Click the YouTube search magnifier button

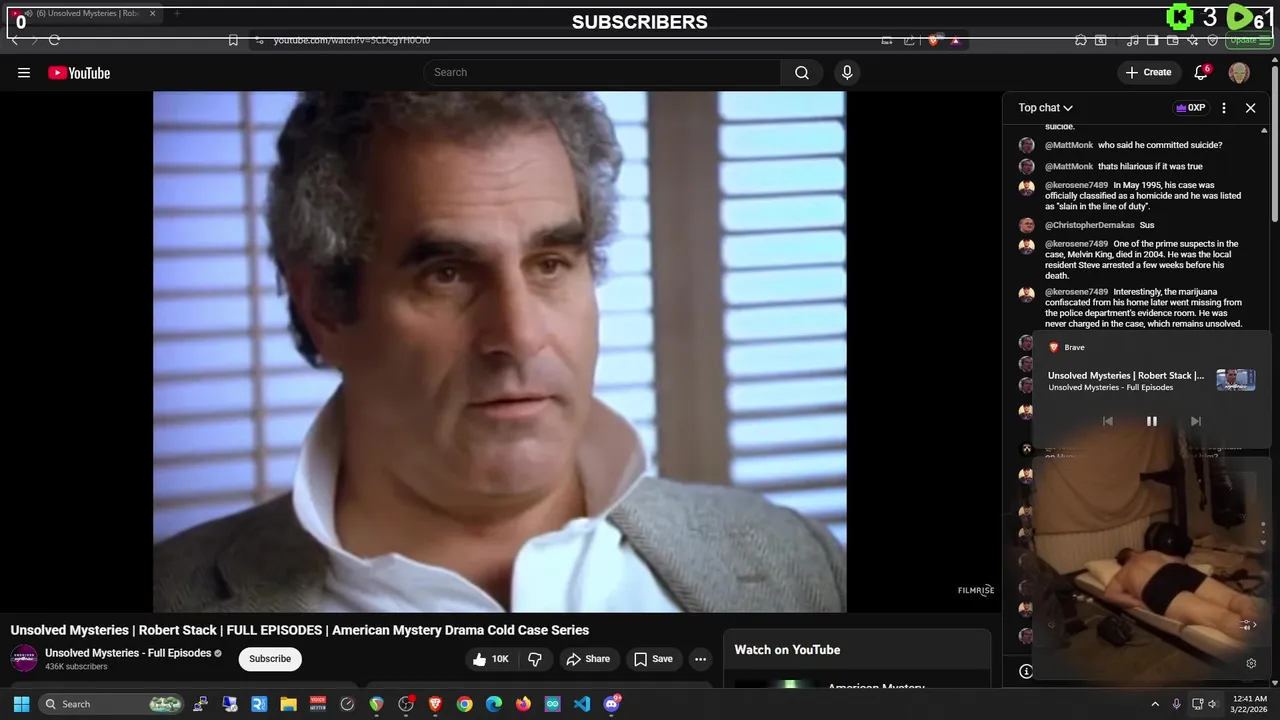click(x=802, y=72)
